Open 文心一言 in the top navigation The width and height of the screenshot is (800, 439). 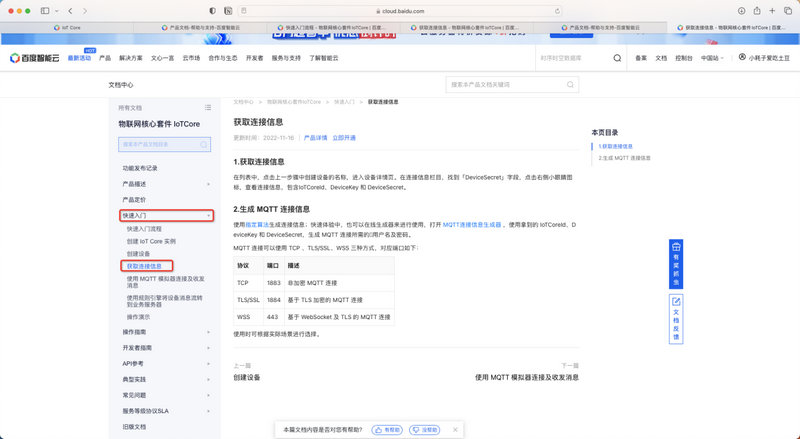tap(163, 58)
